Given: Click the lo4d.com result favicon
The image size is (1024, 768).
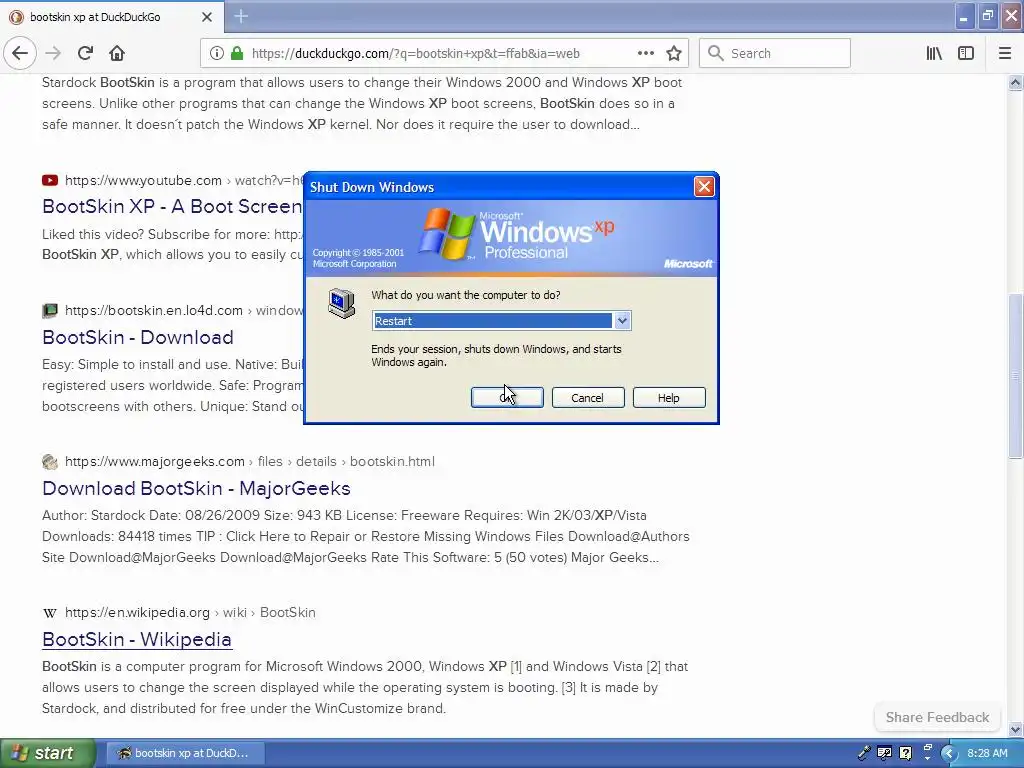Looking at the screenshot, I should tap(50, 310).
